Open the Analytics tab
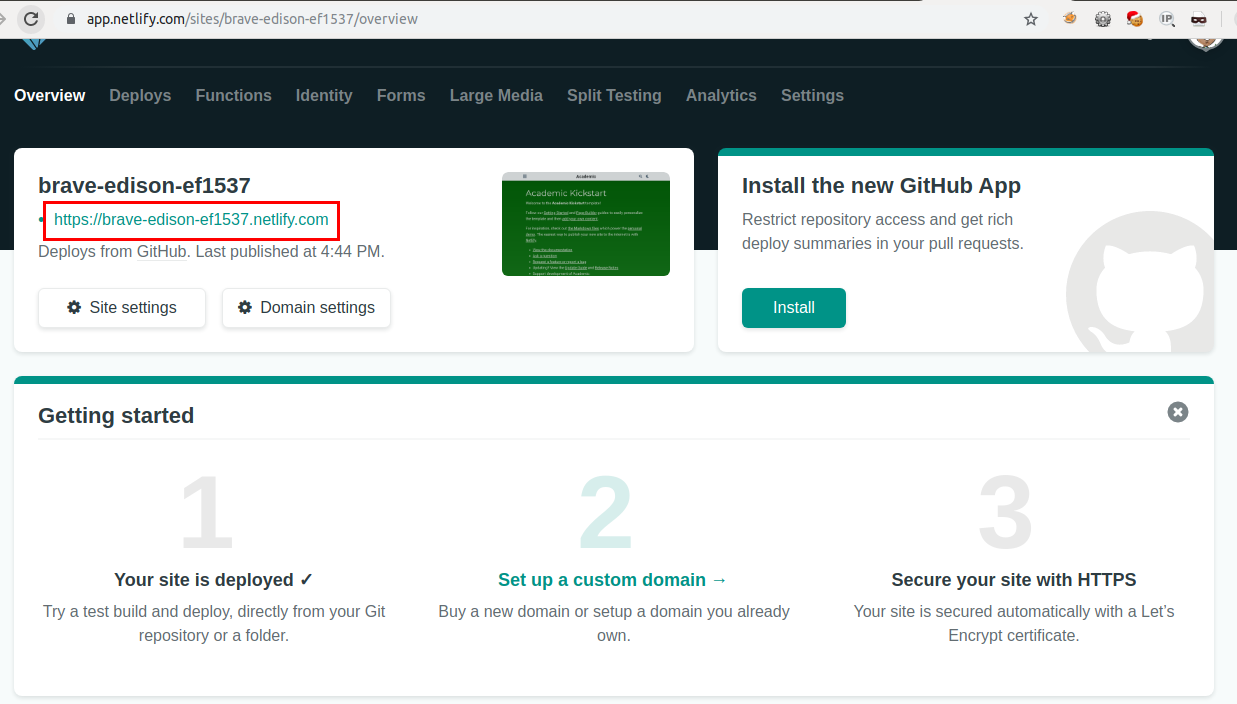The image size is (1237, 704). [721, 96]
